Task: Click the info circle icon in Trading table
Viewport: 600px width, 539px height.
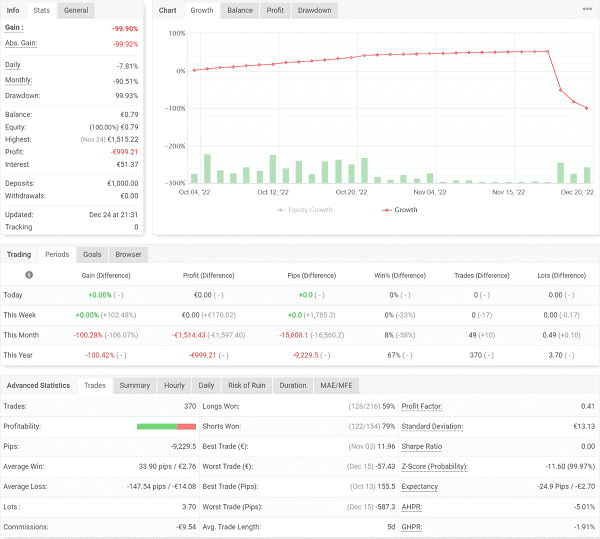Action: click(x=29, y=275)
